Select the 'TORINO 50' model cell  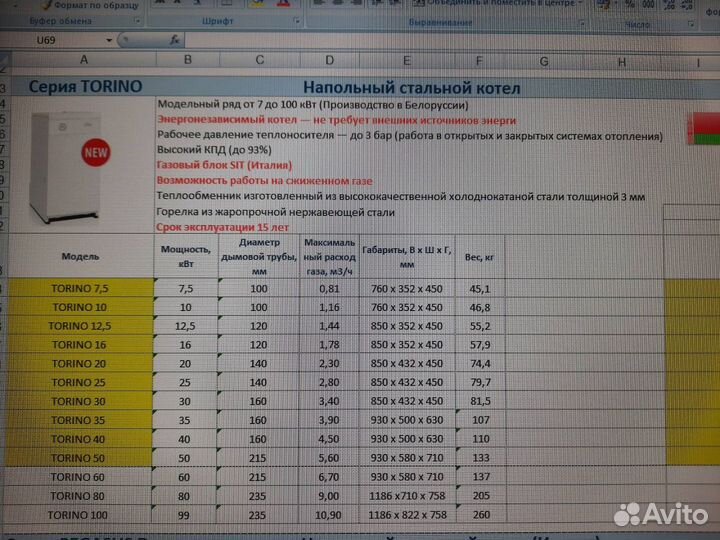(78, 458)
